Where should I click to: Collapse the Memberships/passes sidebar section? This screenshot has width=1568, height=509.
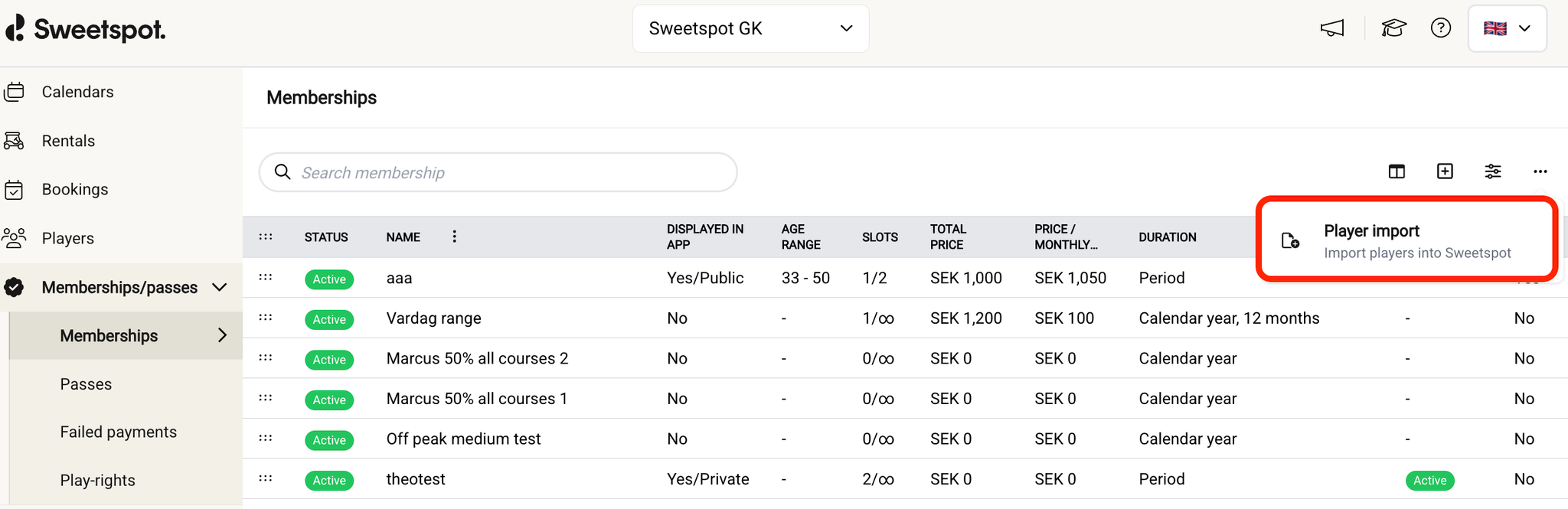(220, 287)
